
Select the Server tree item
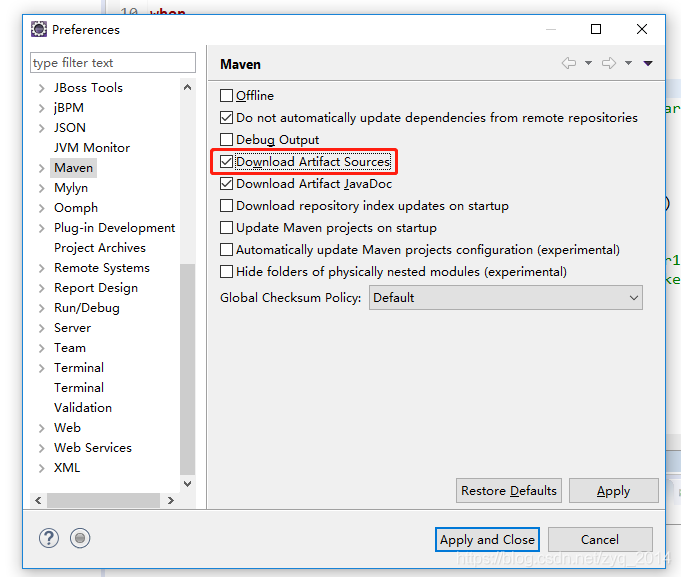point(72,328)
